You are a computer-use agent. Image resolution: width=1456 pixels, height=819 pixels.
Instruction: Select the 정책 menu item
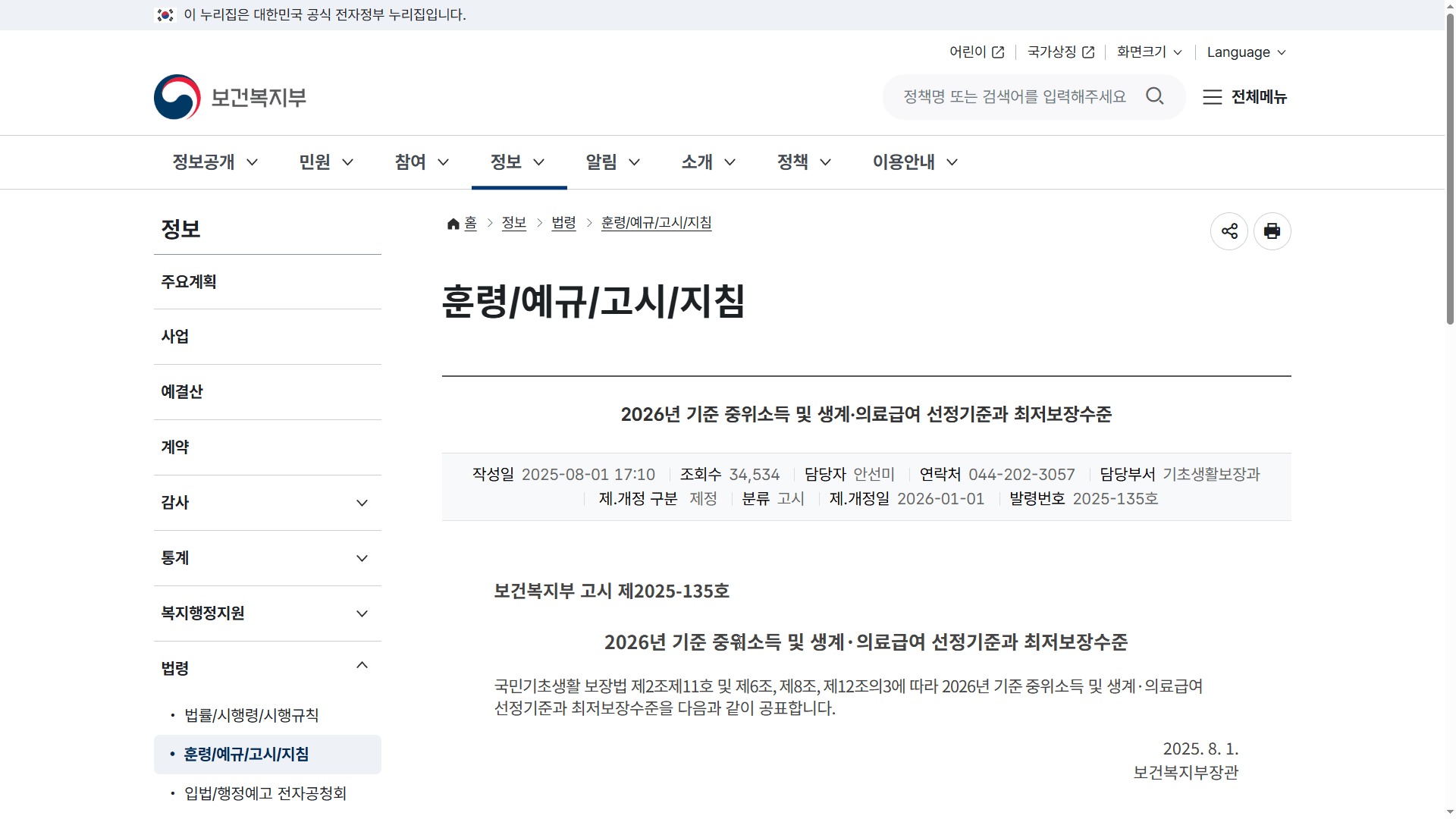[793, 162]
